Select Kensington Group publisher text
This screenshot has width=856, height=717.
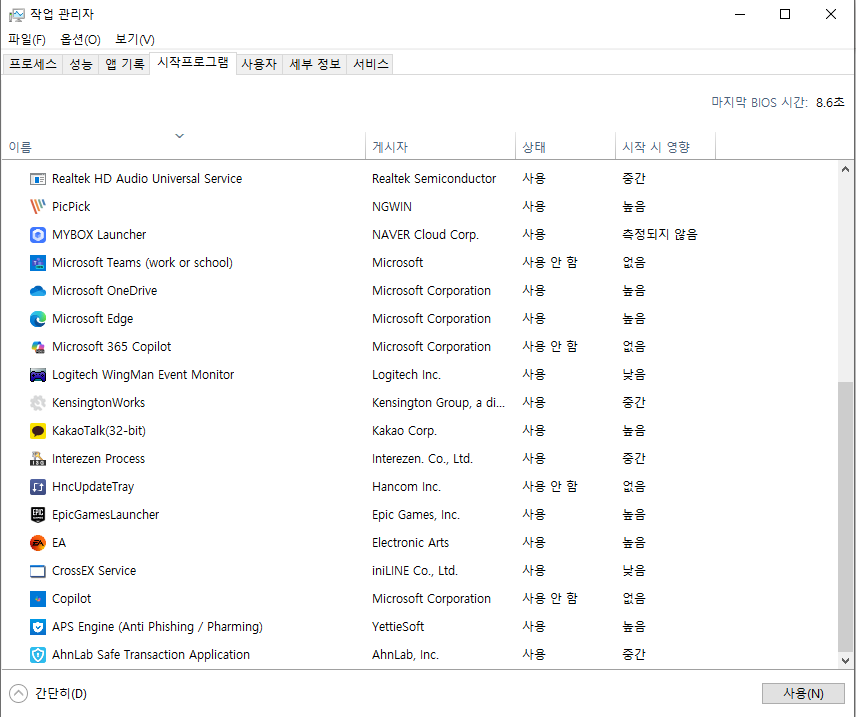tap(438, 403)
